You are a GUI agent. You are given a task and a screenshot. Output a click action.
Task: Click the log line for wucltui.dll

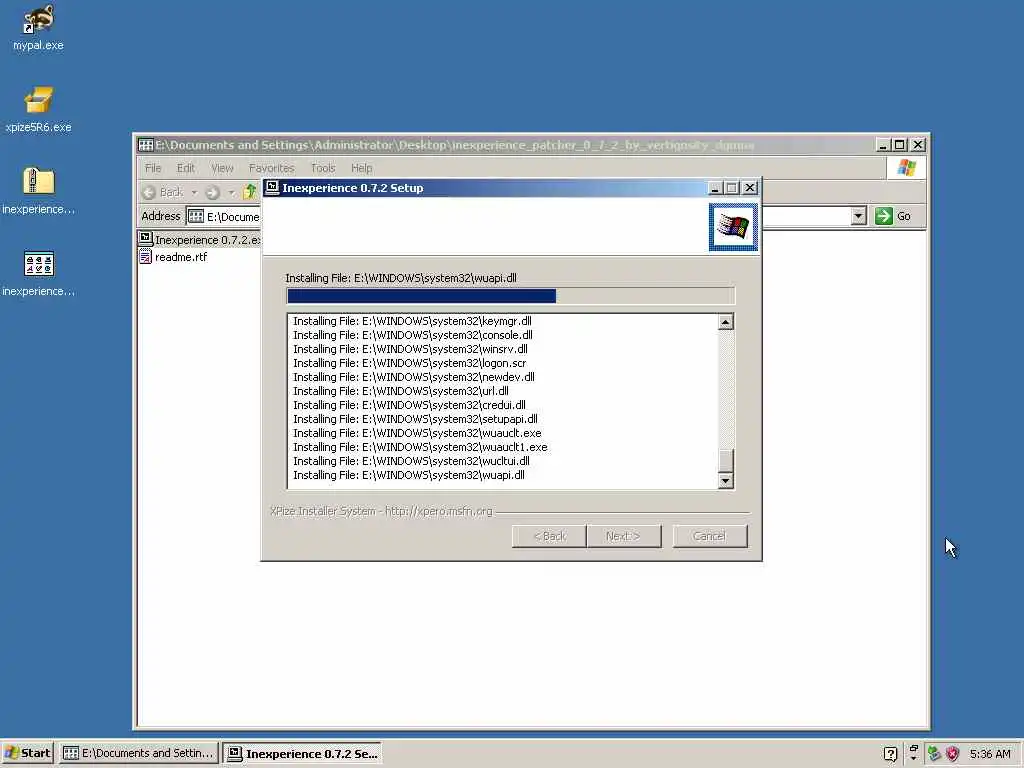tap(411, 461)
